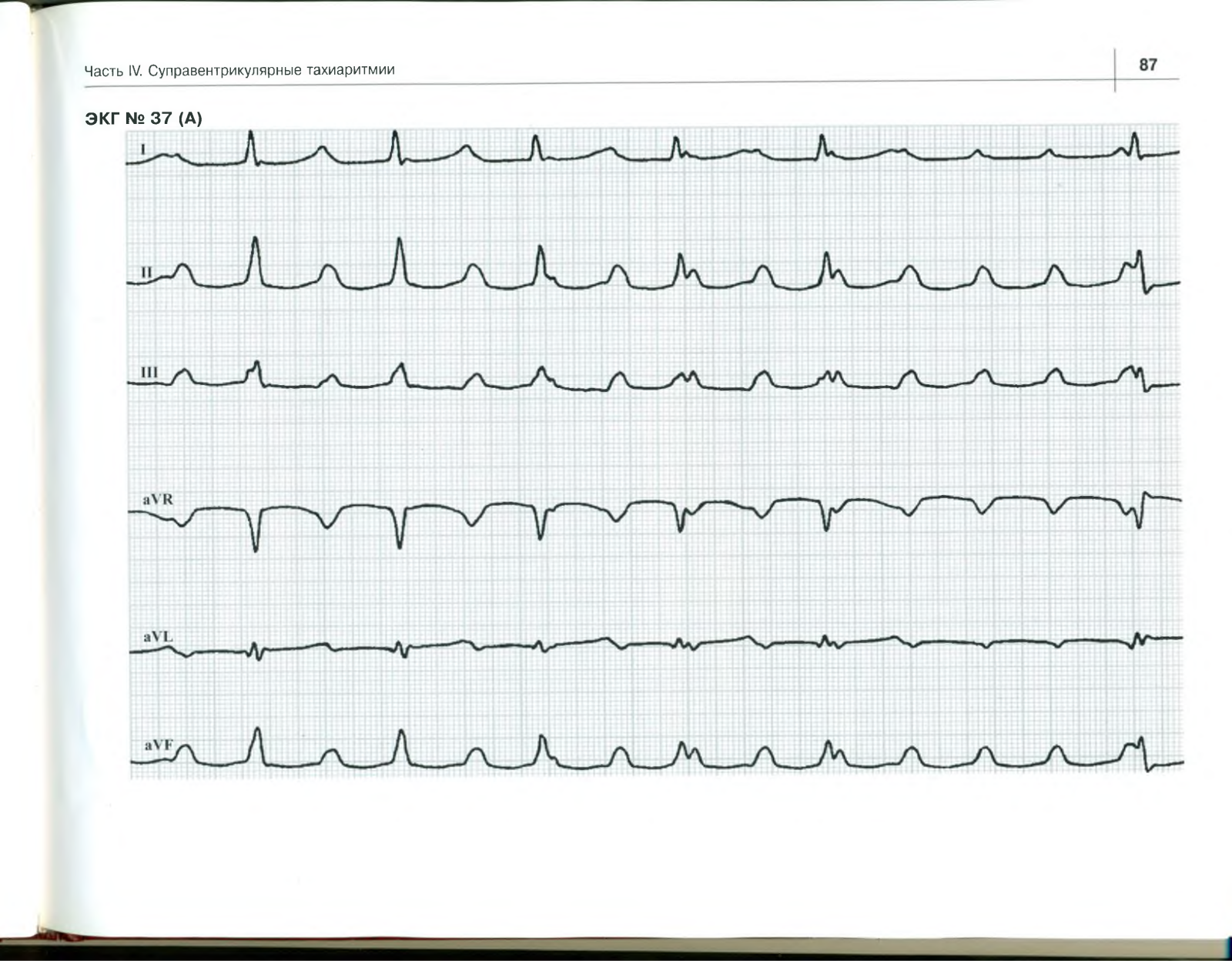Click the lead II label
The image size is (1232, 961).
[147, 273]
